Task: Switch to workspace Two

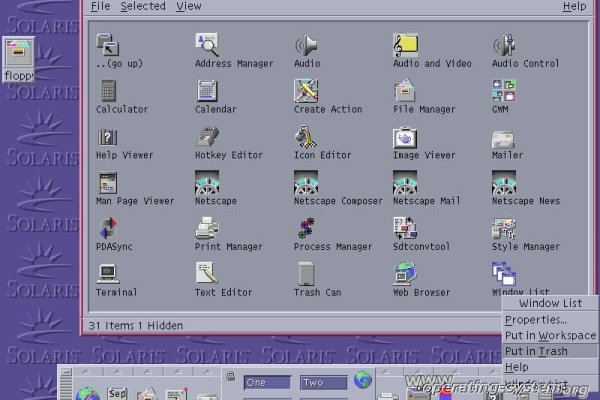Action: [x=323, y=383]
